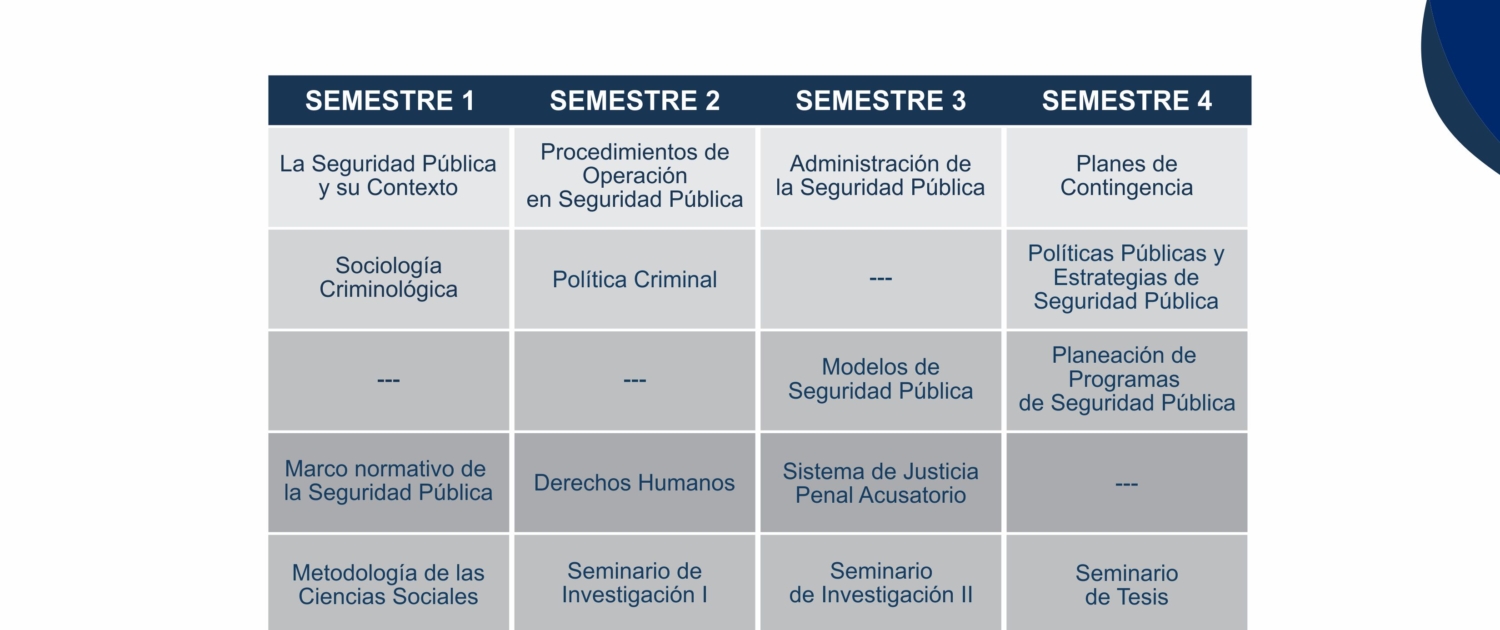Click Metodología de las Ciencias Sociales

point(389,583)
